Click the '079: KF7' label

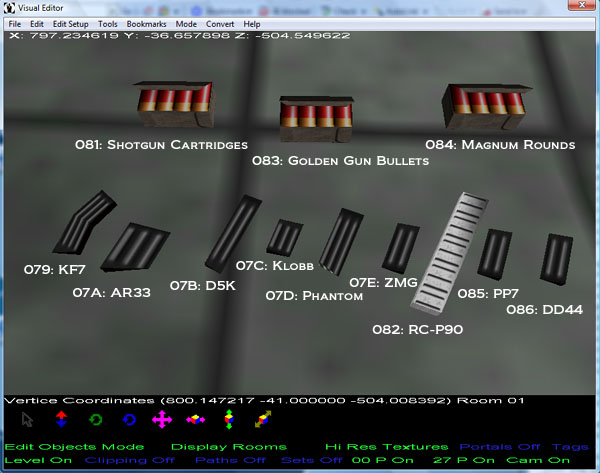point(54,270)
